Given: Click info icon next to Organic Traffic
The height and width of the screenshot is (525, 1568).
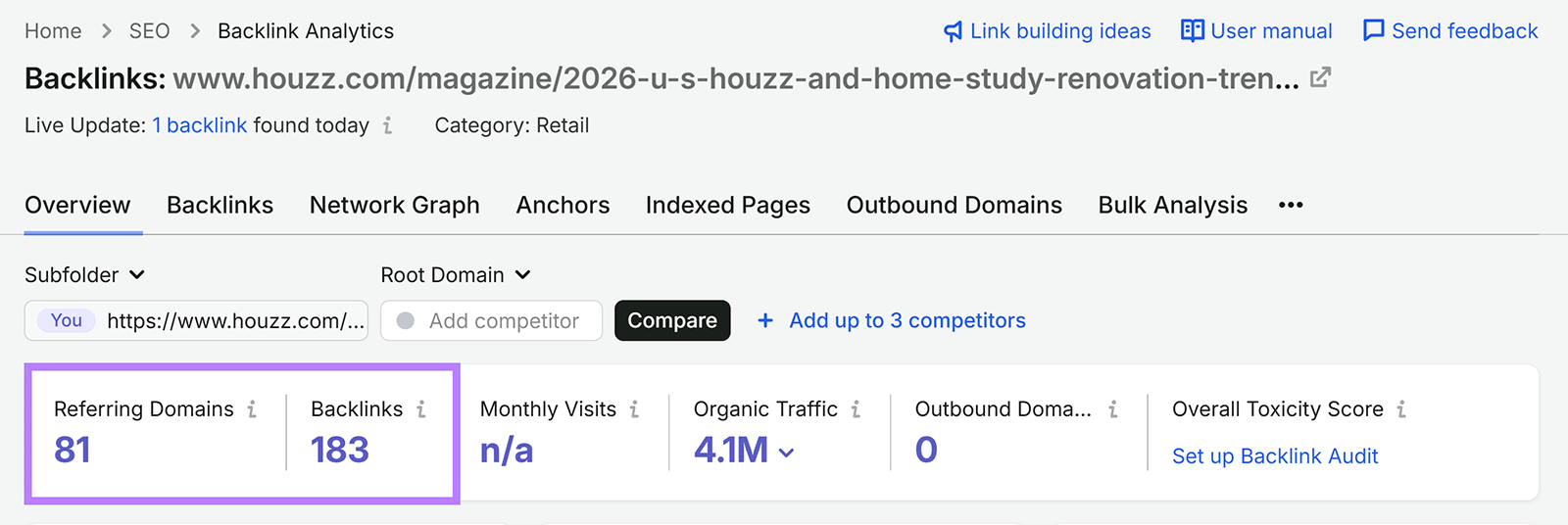Looking at the screenshot, I should 856,408.
